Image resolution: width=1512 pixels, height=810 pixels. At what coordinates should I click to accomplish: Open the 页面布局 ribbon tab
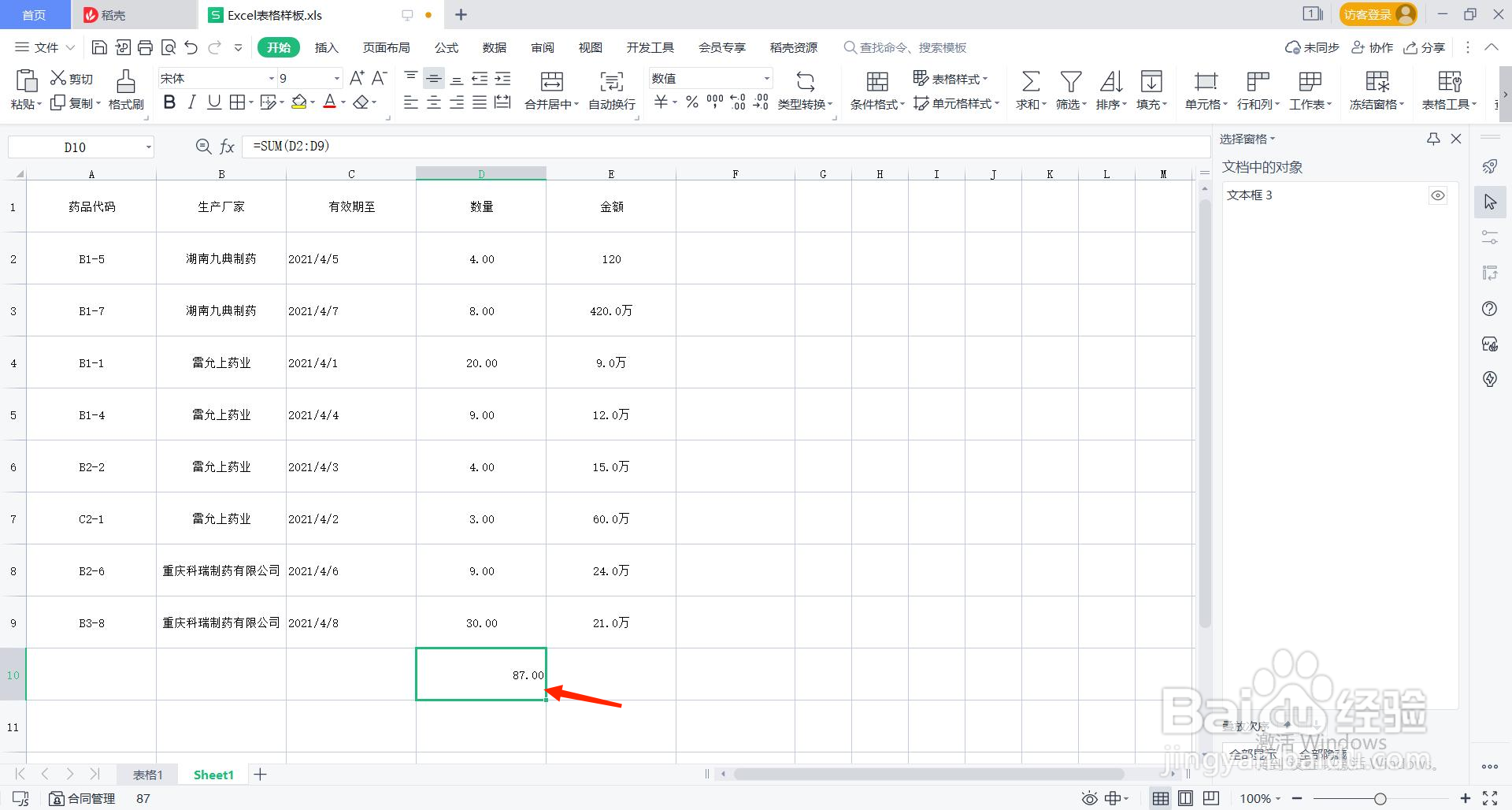386,47
